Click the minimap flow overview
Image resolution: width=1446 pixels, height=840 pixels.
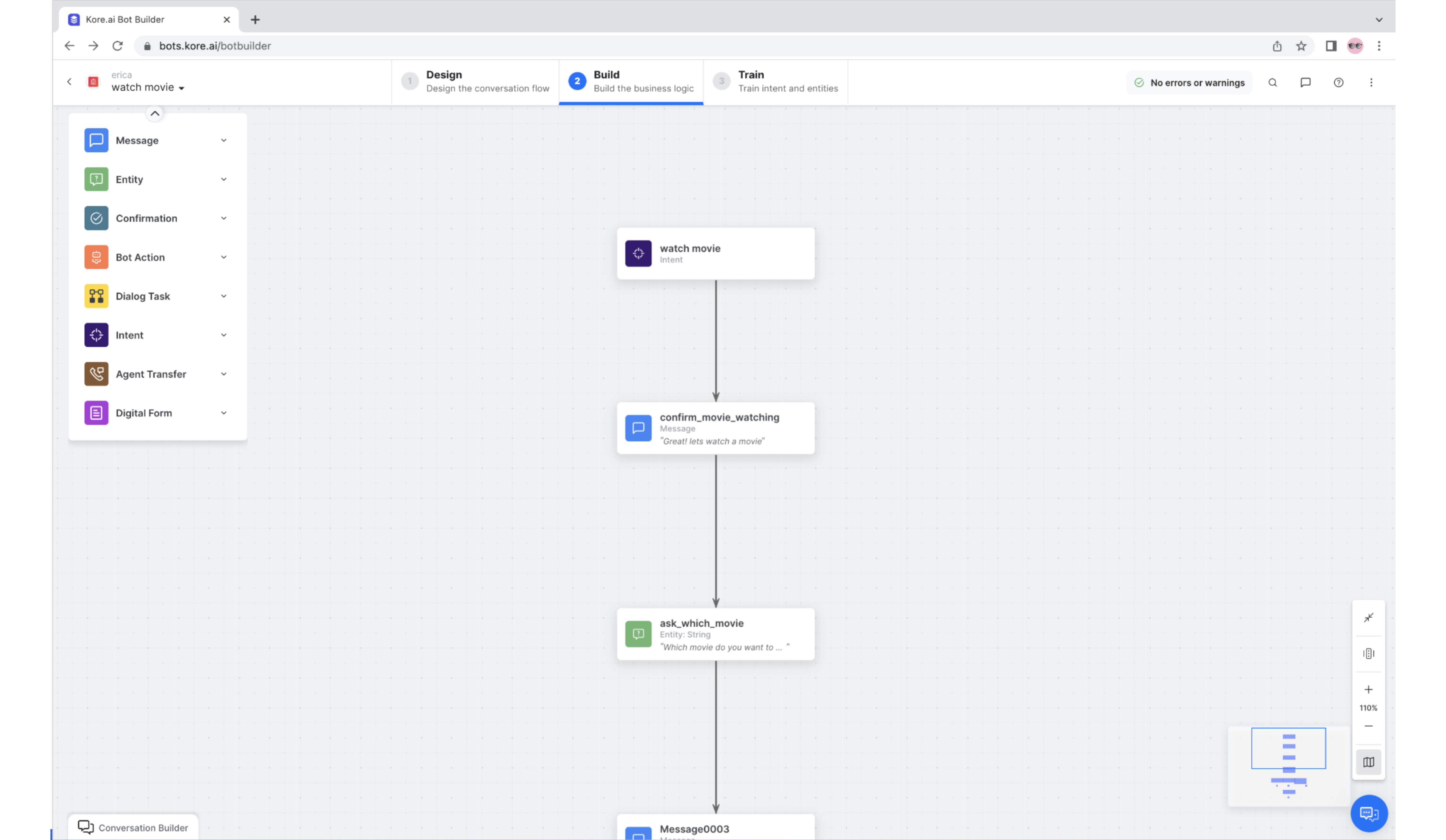(x=1289, y=767)
